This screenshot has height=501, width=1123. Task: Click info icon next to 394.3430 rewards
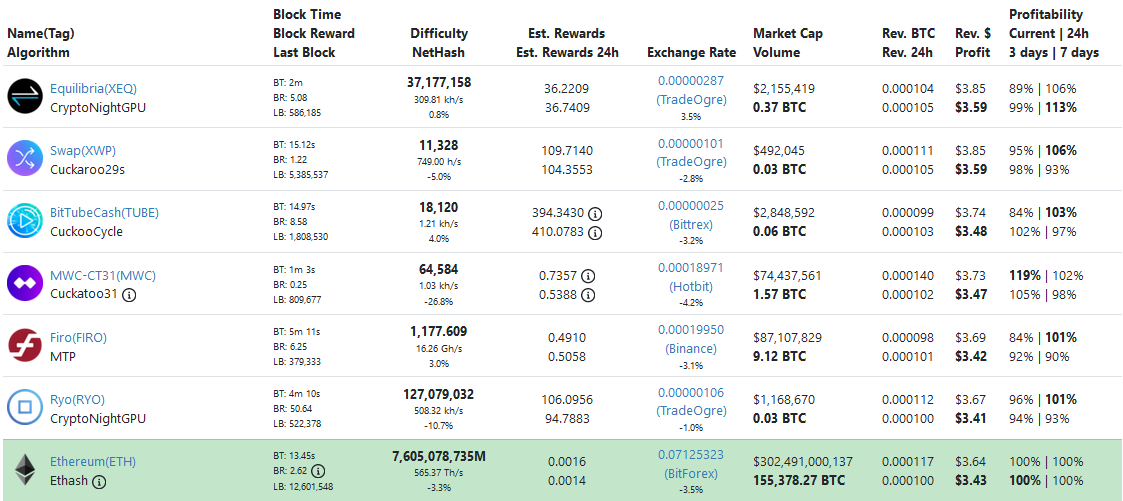[x=594, y=213]
